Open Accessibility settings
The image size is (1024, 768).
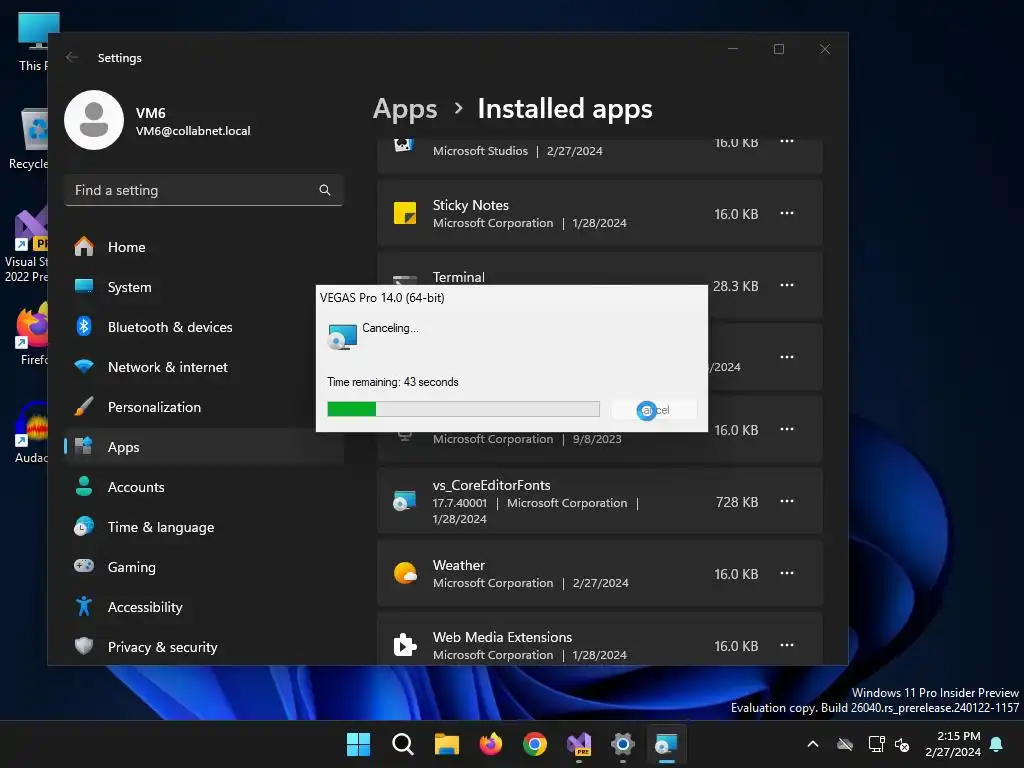[x=204, y=607]
